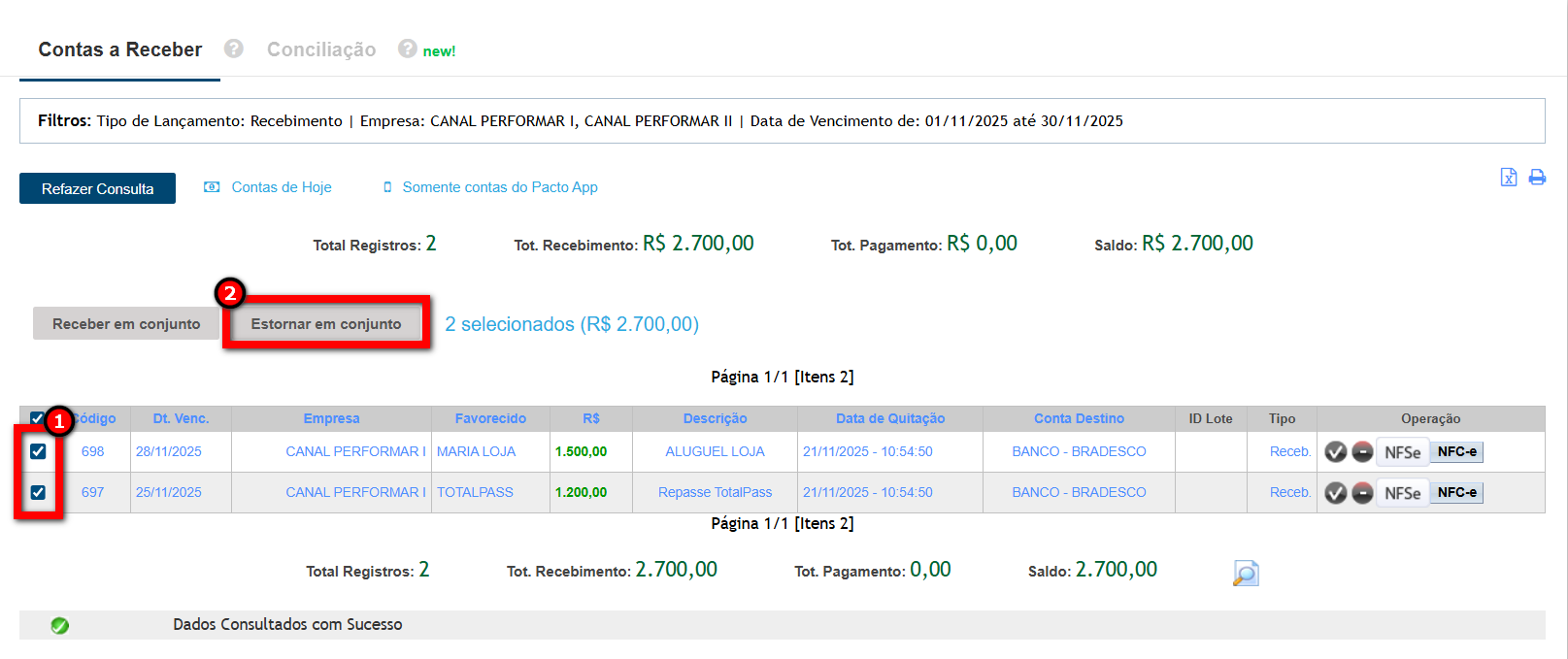Screen dimensions: 1568x659
Task: Click Estornar em conjunto button
Action: (x=326, y=324)
